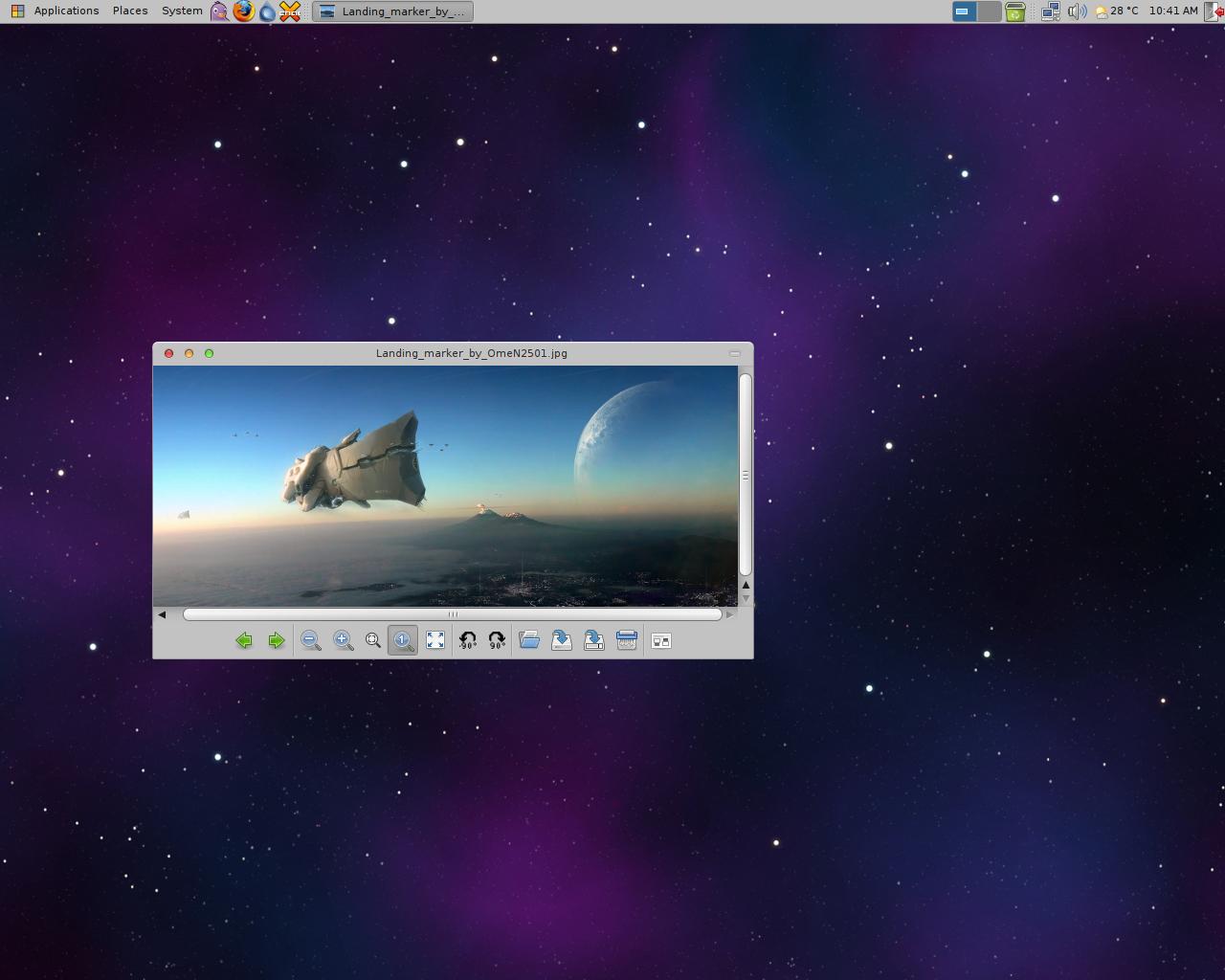Click the spaceship image in the viewer
Image resolution: width=1225 pixels, height=980 pixels.
(x=445, y=486)
